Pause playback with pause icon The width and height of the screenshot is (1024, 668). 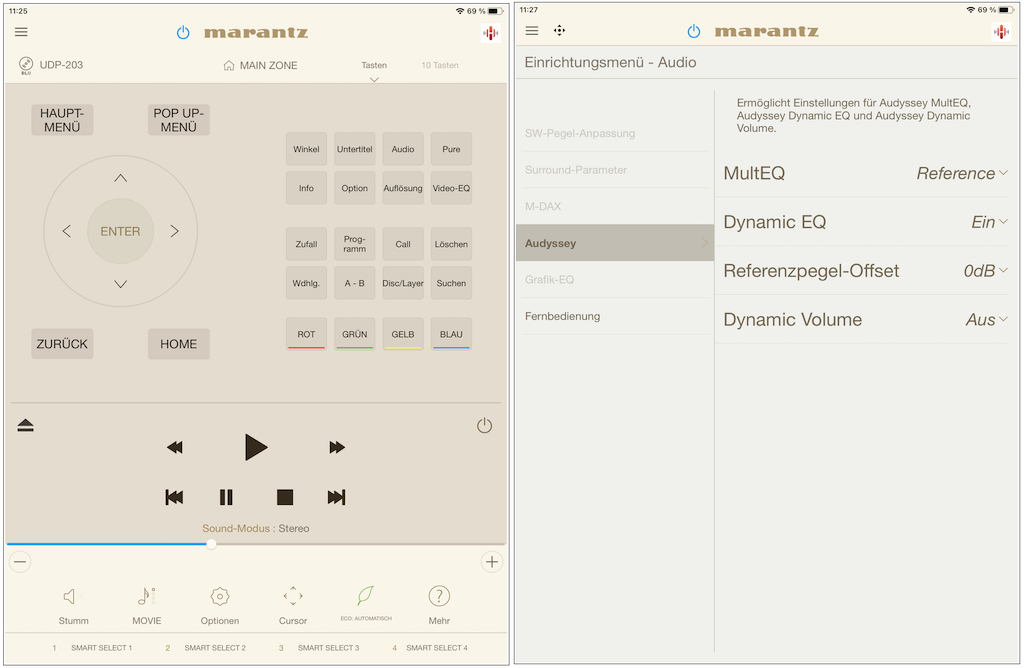[x=226, y=498]
